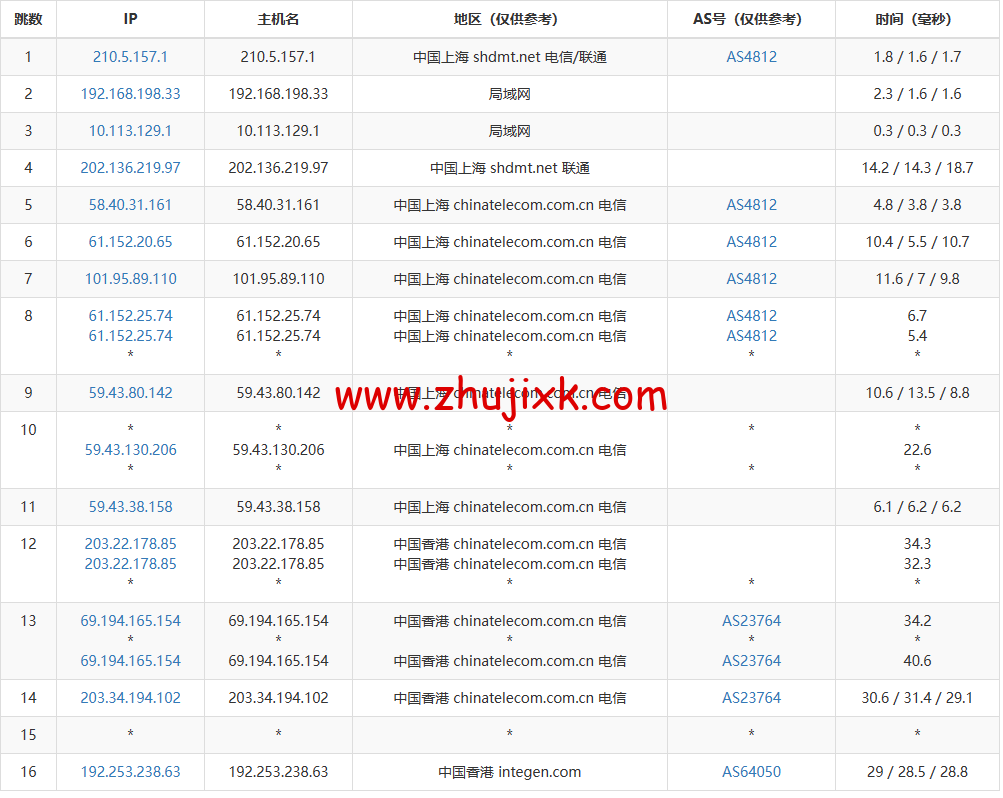Click the first 61.152.25.74 link on hop 8
Screen dimensions: 1003x798
coord(129,316)
